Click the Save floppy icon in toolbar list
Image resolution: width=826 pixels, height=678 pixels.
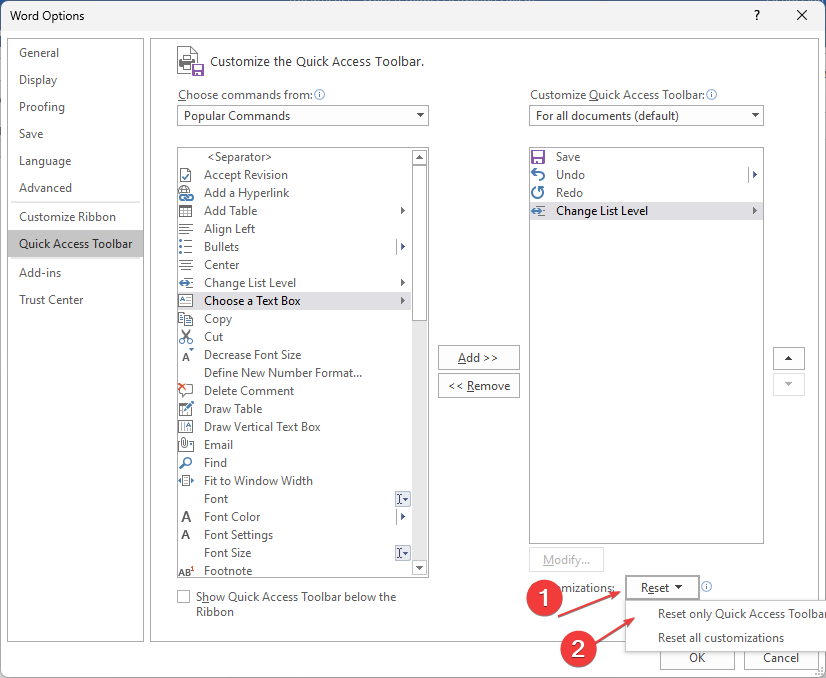coord(538,157)
